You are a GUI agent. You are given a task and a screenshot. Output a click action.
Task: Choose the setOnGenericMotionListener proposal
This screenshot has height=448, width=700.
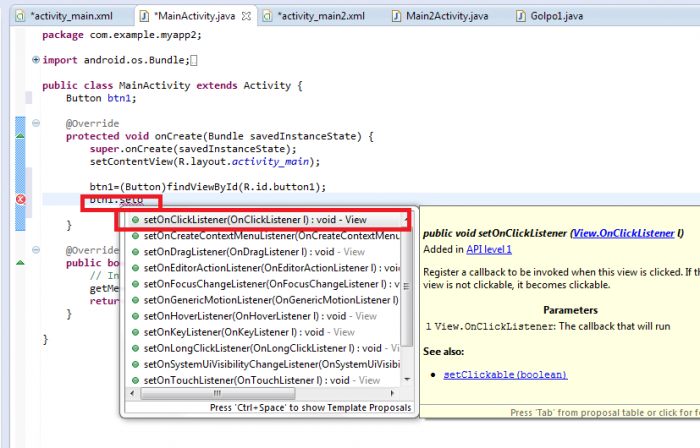pyautogui.click(x=264, y=300)
